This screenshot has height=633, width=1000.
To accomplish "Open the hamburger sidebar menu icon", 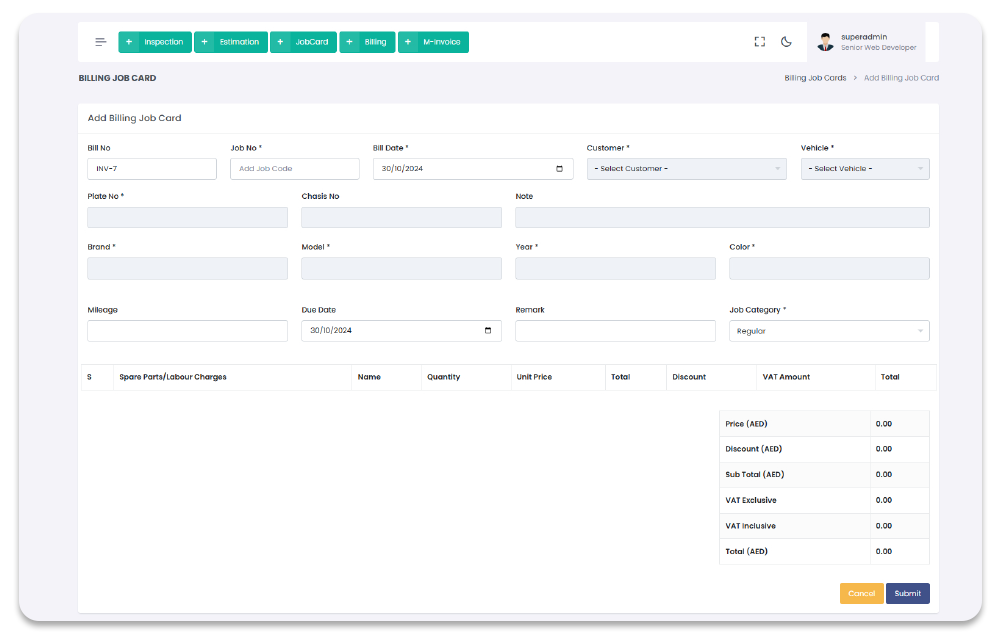I will [101, 42].
